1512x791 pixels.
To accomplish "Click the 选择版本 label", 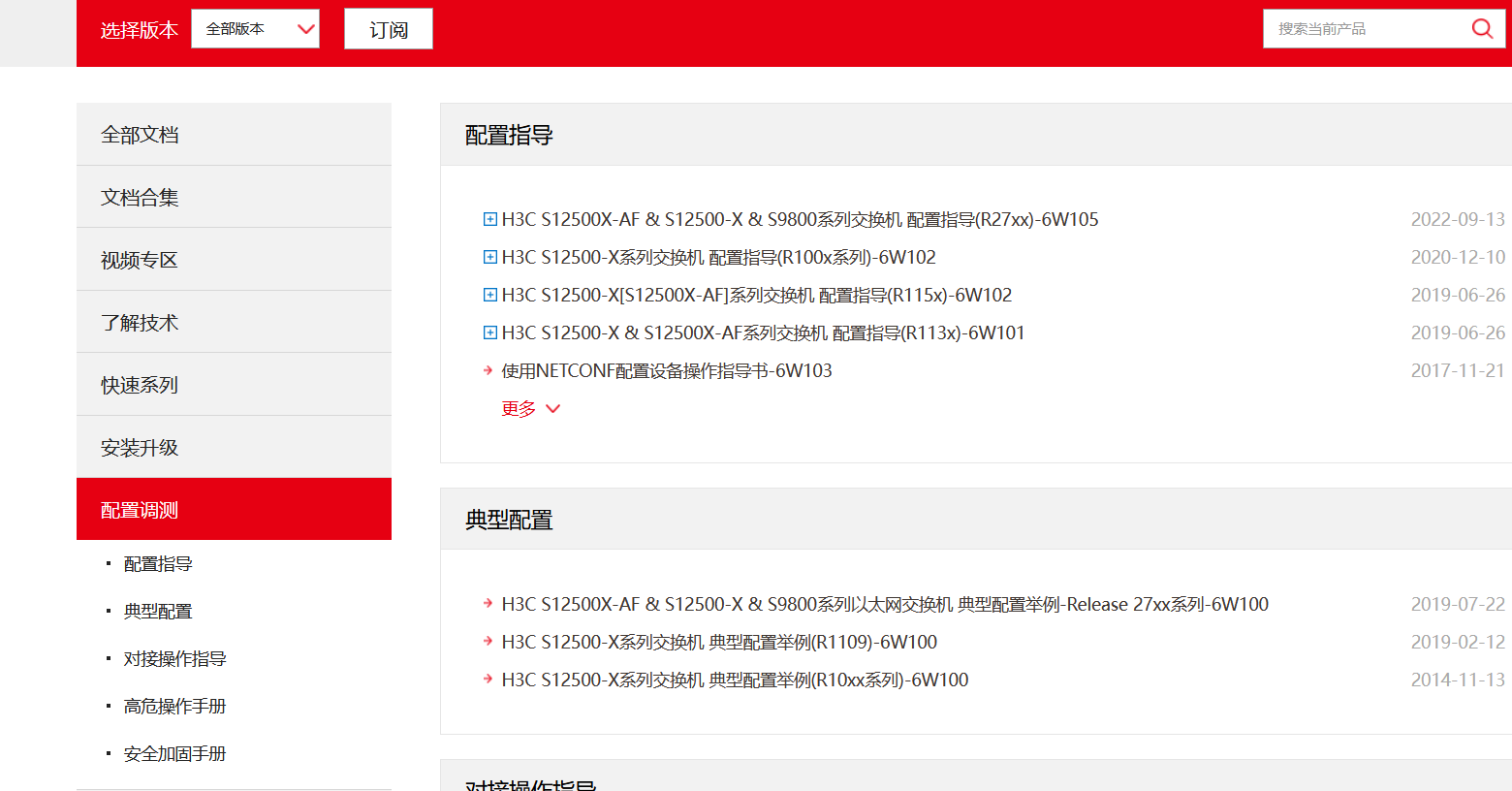I will pyautogui.click(x=140, y=30).
